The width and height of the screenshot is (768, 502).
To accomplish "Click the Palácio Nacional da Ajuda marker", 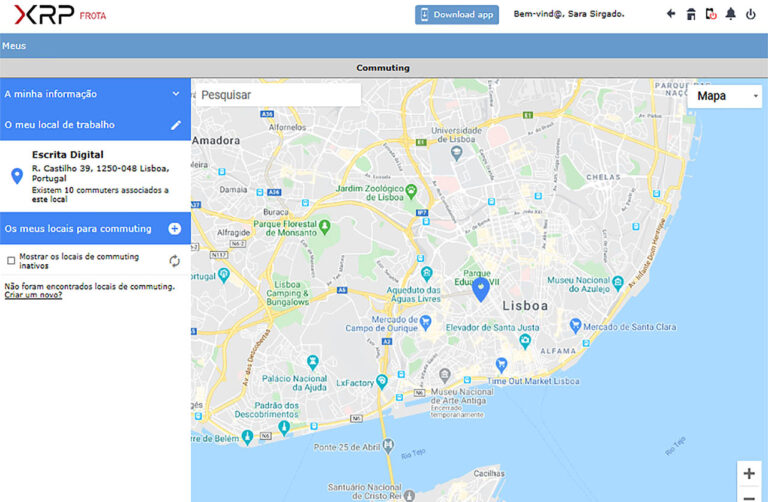I will coord(312,362).
